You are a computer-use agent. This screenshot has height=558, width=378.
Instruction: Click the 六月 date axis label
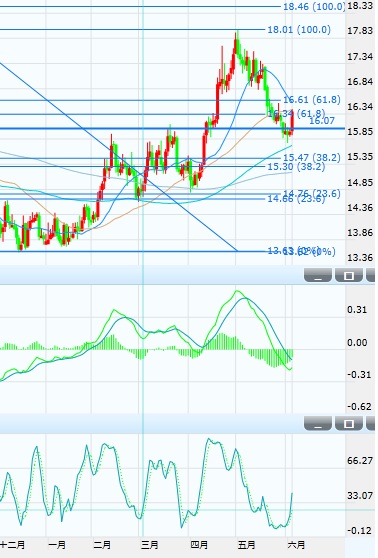(x=296, y=545)
